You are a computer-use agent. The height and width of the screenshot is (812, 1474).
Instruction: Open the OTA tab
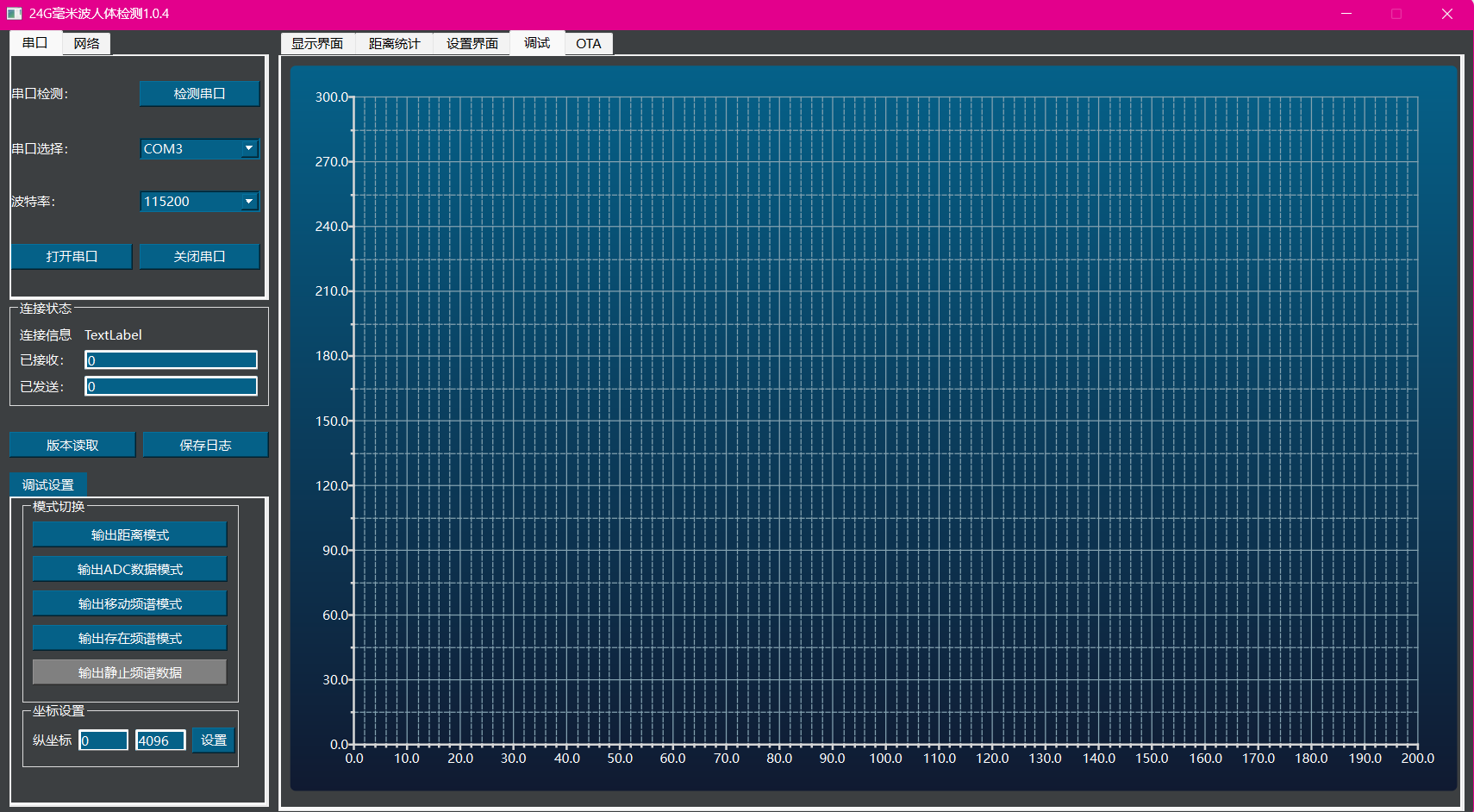click(589, 44)
